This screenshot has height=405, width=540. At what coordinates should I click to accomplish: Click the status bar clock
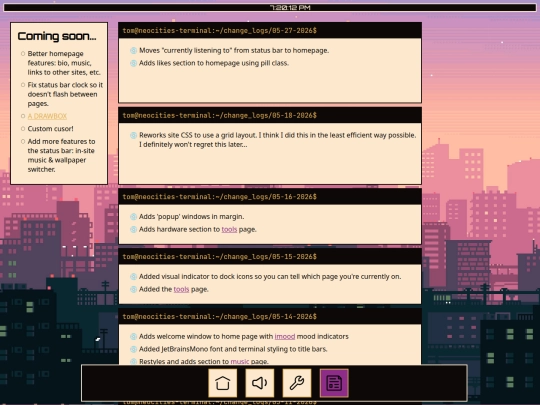pyautogui.click(x=290, y=7)
